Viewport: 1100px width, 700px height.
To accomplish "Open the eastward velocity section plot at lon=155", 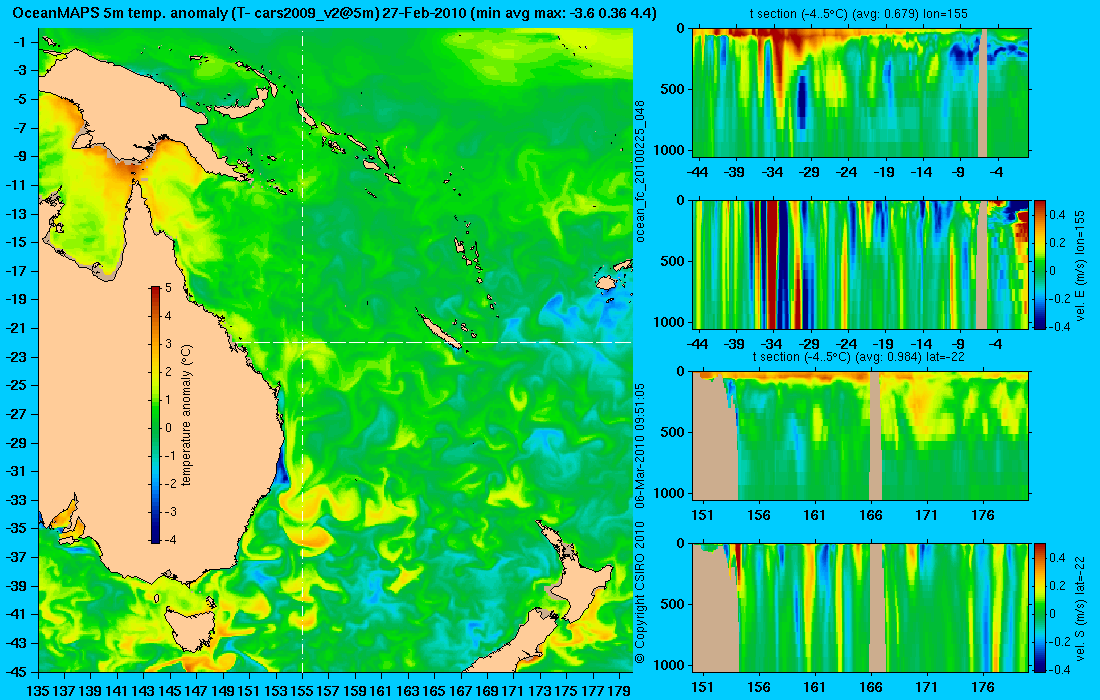I will click(860, 264).
